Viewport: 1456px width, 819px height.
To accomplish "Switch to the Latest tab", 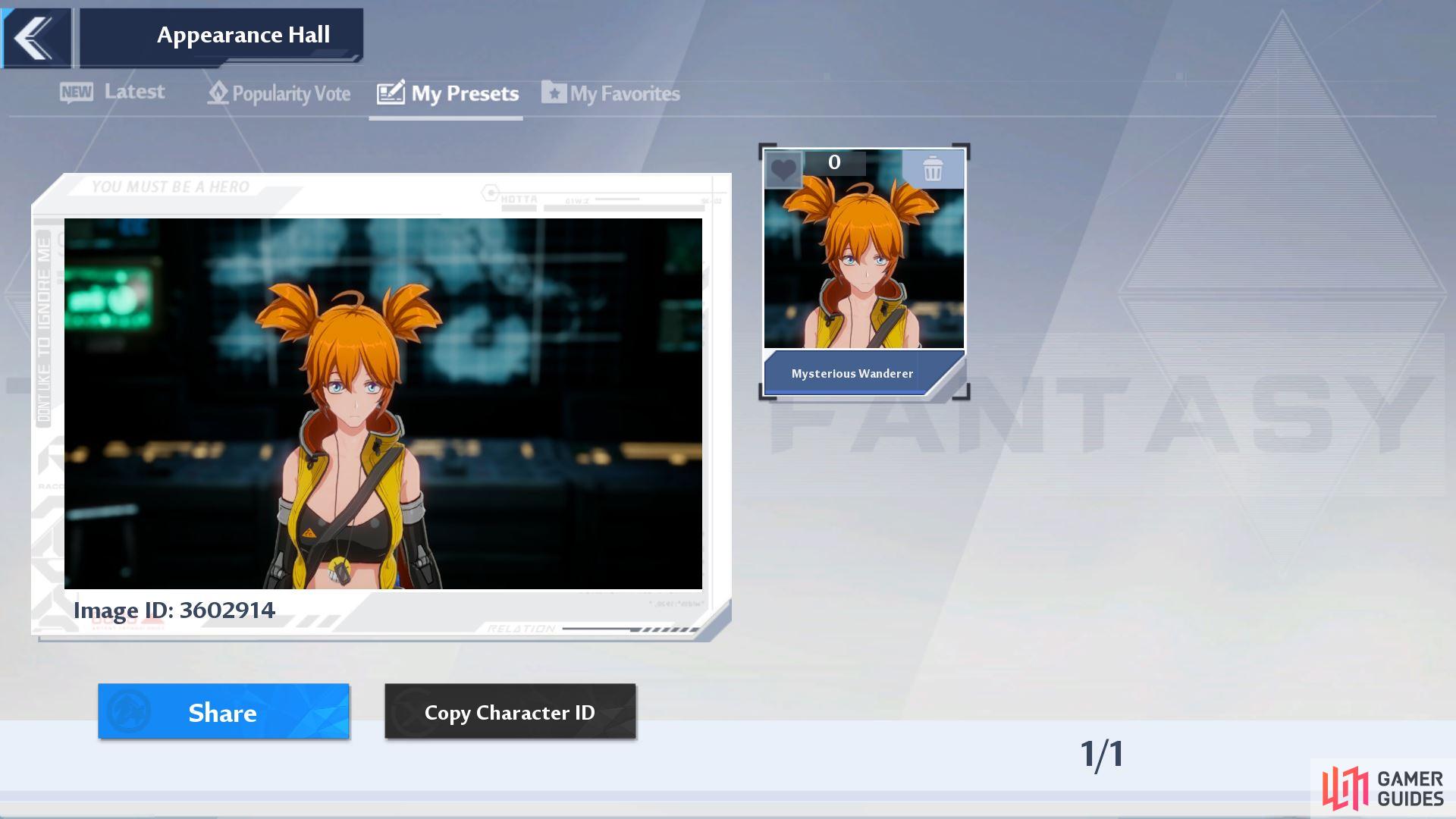I will tap(113, 92).
